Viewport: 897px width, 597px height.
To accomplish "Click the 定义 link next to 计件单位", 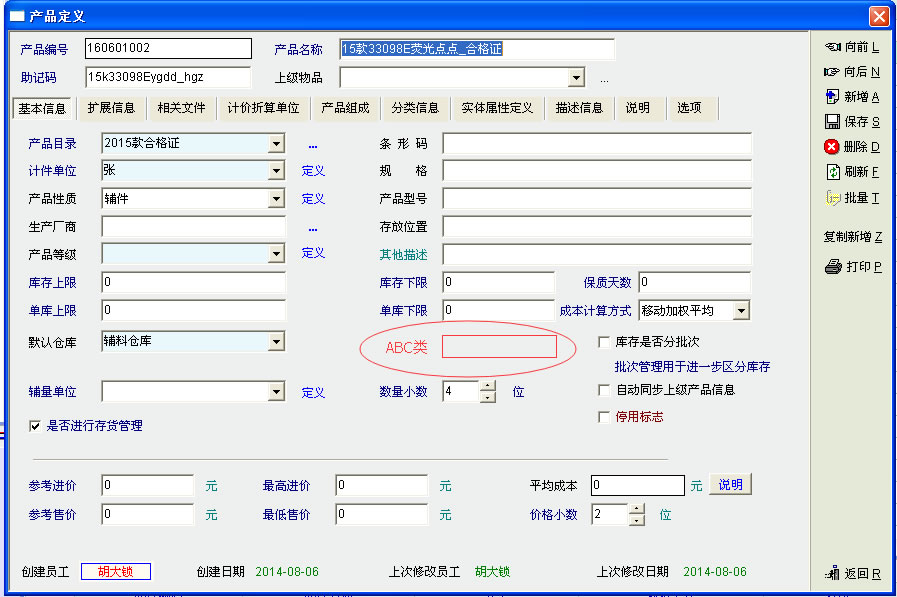I will tap(314, 171).
